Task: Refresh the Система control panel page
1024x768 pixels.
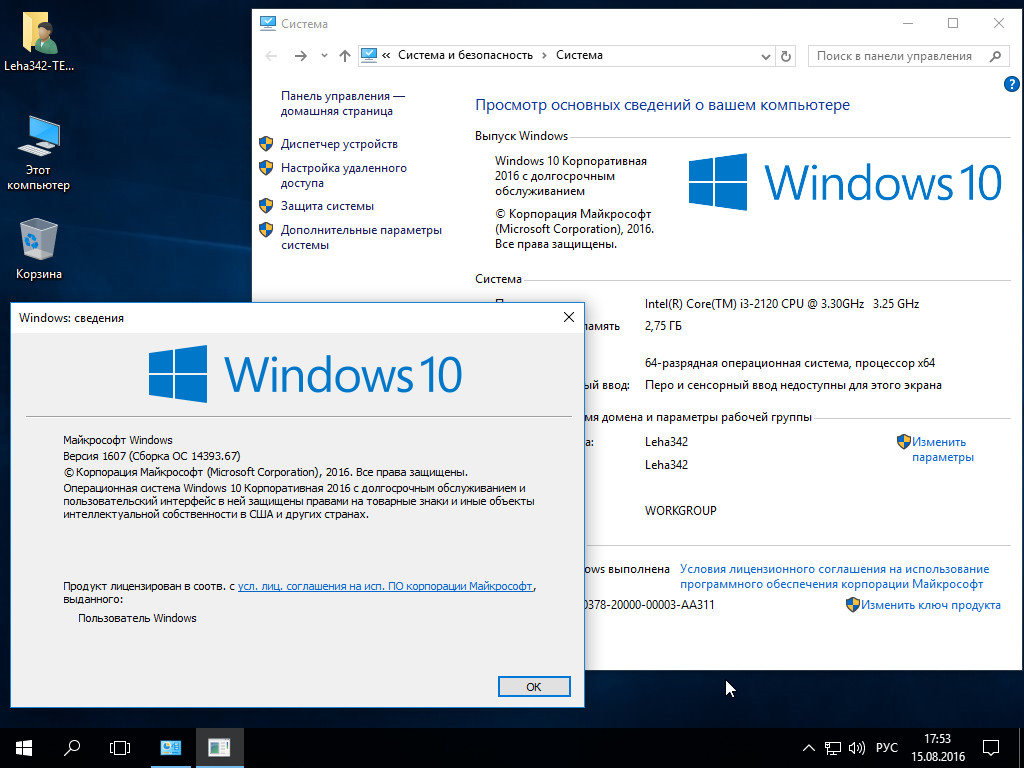Action: pyautogui.click(x=786, y=56)
